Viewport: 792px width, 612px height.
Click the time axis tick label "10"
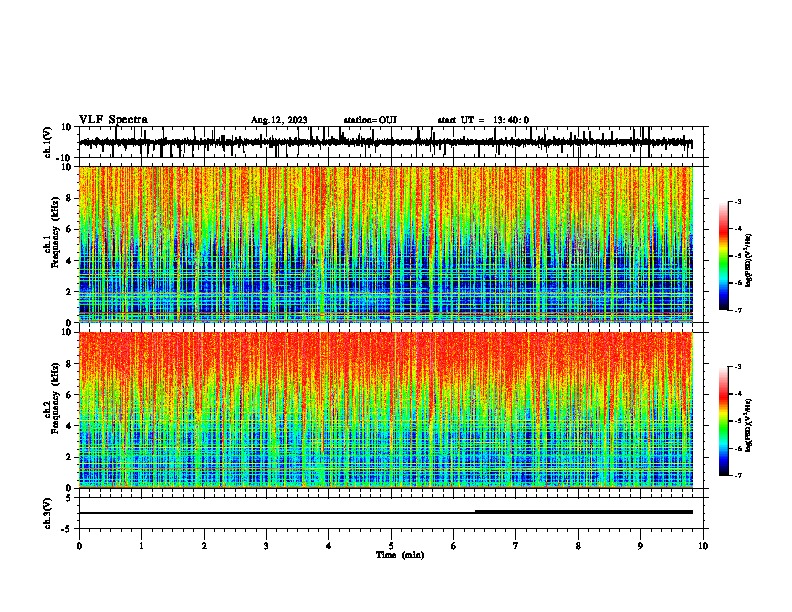[703, 546]
